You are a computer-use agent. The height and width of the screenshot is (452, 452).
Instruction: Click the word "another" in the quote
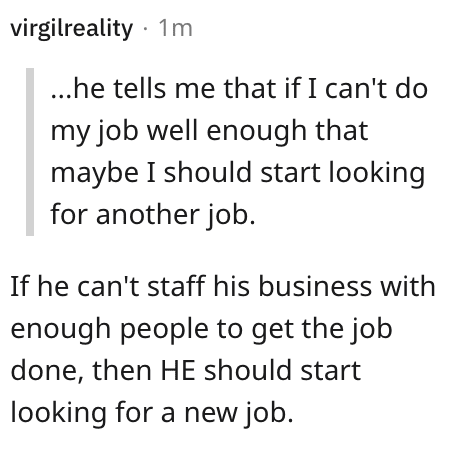pos(148,214)
